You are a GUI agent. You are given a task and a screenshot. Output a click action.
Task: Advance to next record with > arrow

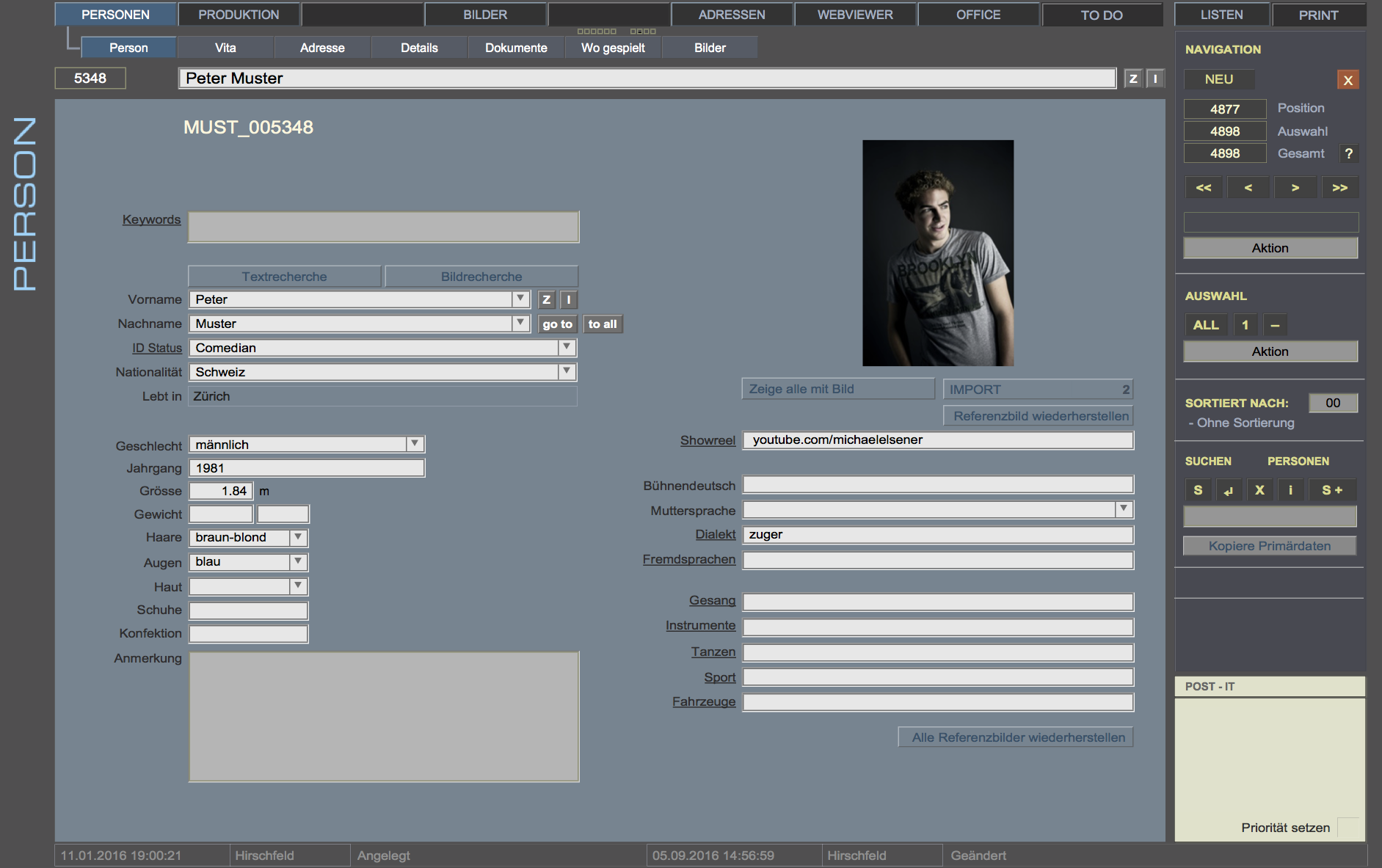tap(1295, 188)
